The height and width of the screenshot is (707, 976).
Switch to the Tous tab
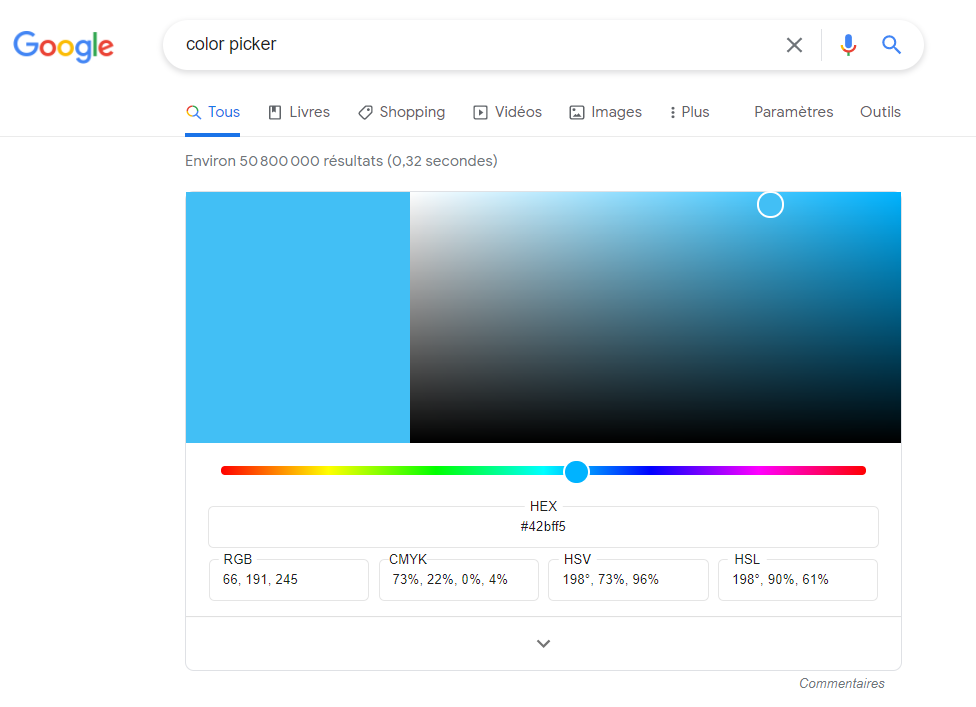coord(212,111)
